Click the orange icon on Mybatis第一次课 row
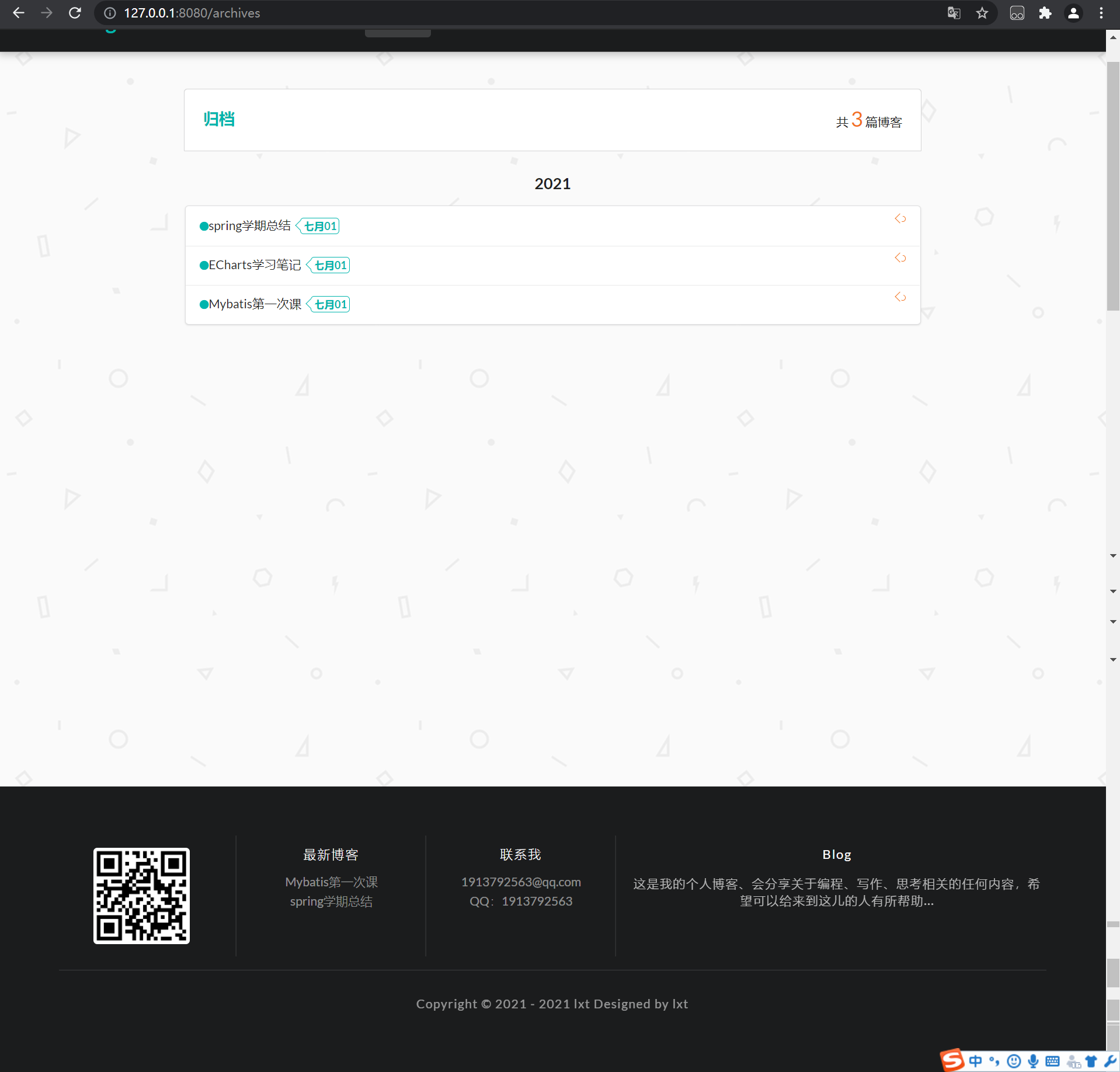The height and width of the screenshot is (1072, 1120). pos(900,297)
